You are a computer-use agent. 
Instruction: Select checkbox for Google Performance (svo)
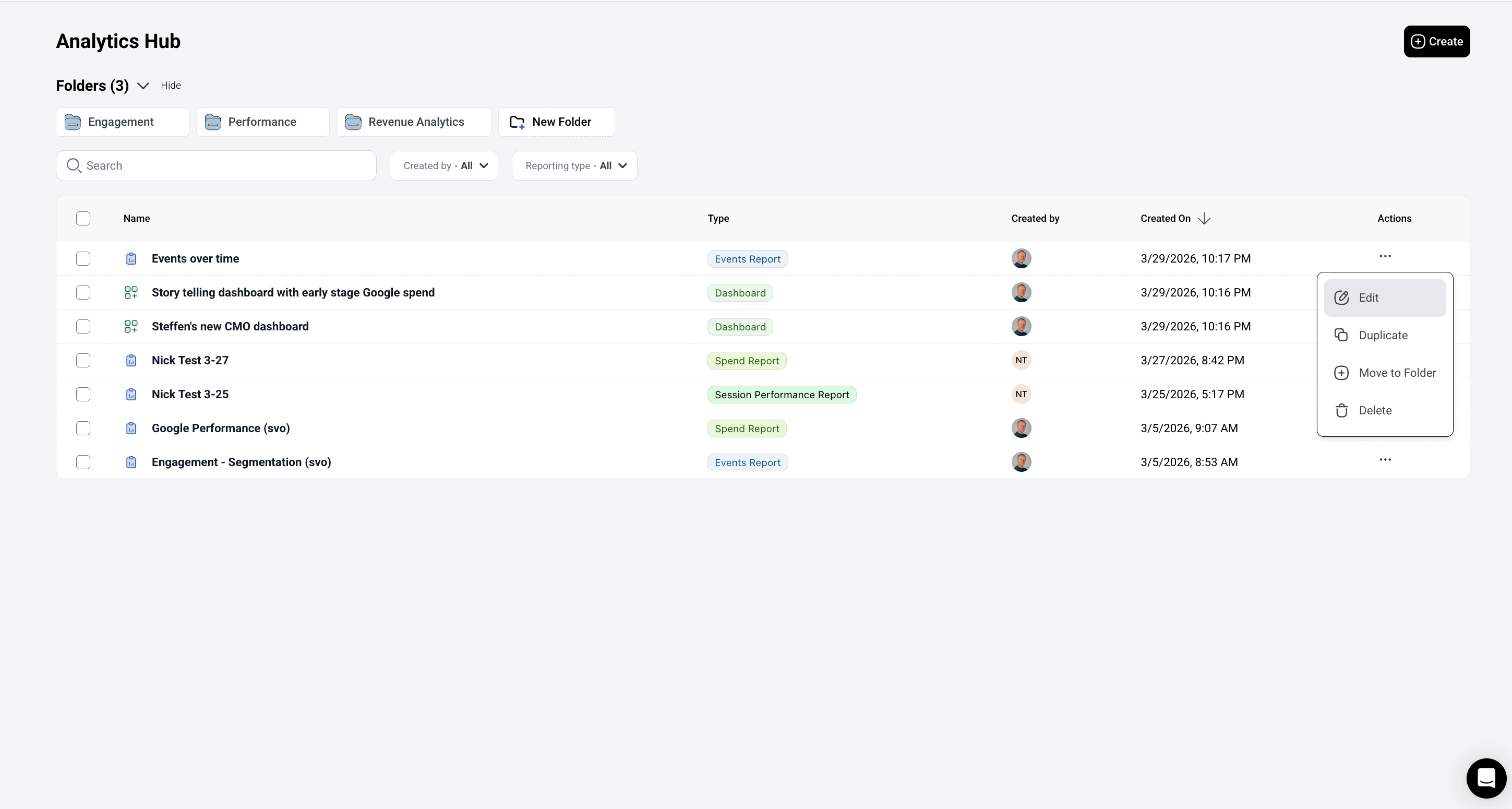coord(83,429)
